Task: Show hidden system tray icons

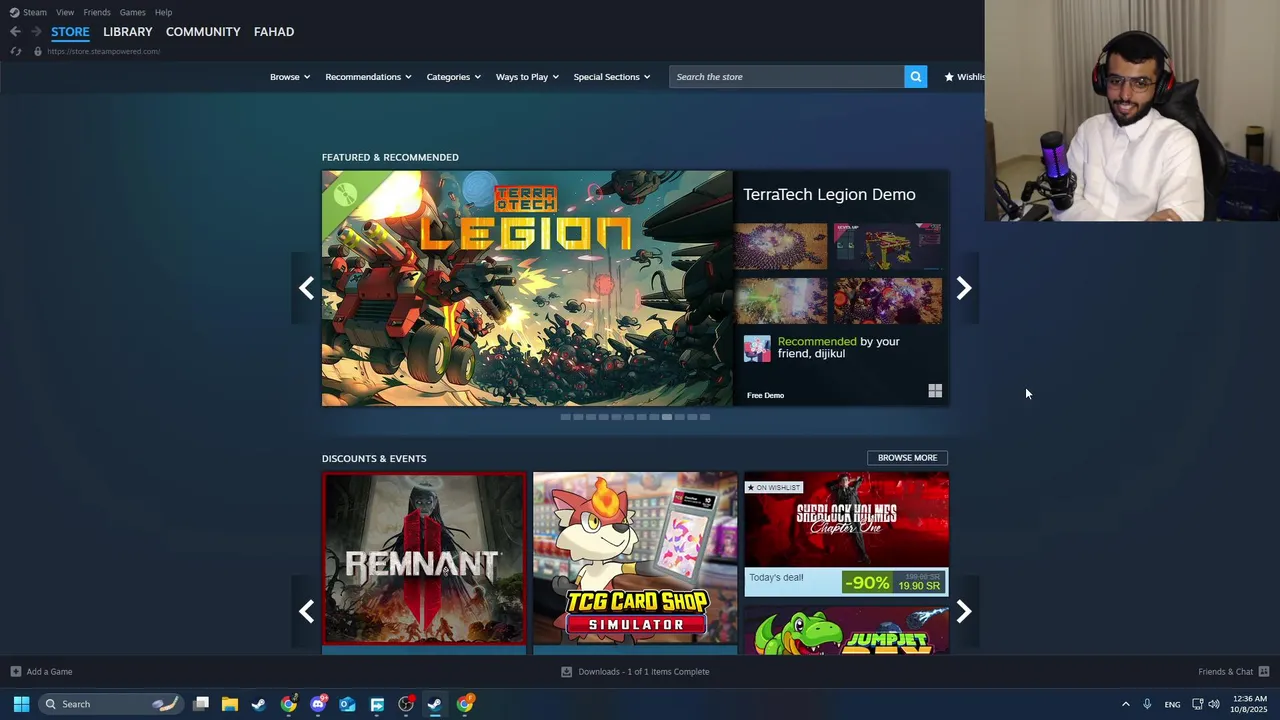Action: (x=1125, y=704)
